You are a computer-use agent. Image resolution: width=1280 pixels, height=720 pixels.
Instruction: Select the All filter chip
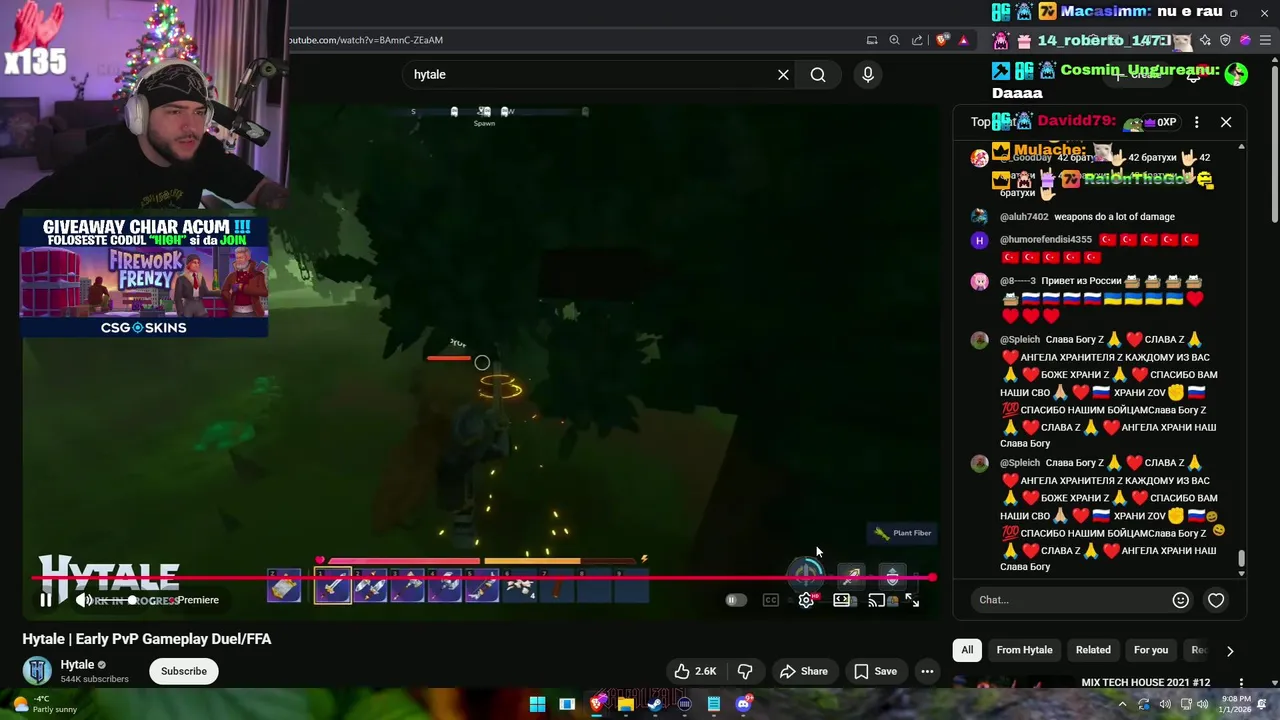[x=967, y=650]
